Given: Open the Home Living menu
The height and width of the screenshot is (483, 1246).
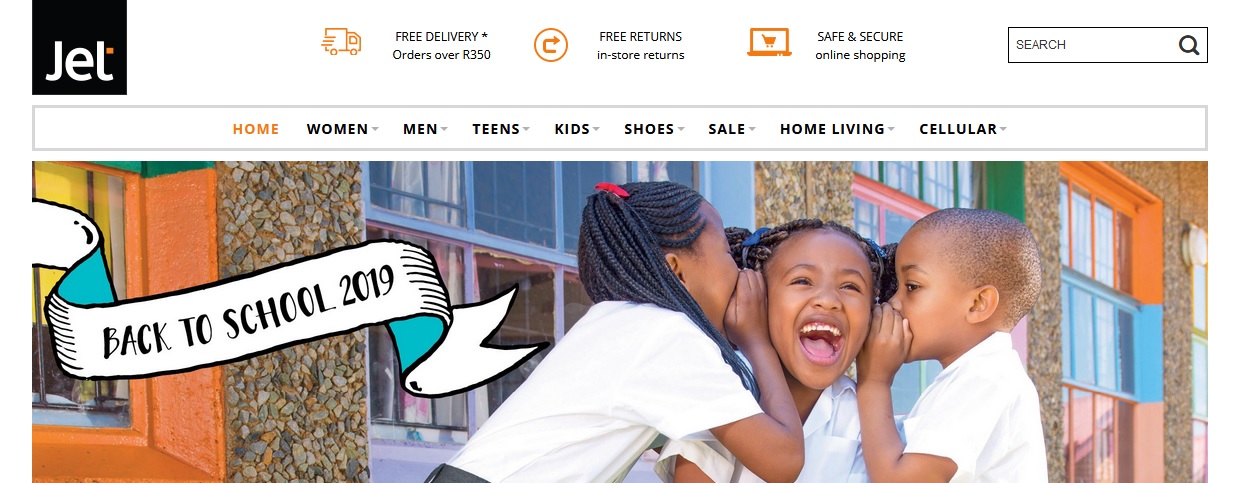Looking at the screenshot, I should (x=833, y=129).
